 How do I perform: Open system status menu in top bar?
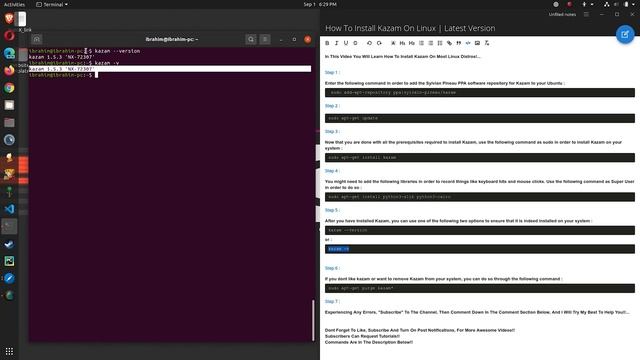coord(619,4)
